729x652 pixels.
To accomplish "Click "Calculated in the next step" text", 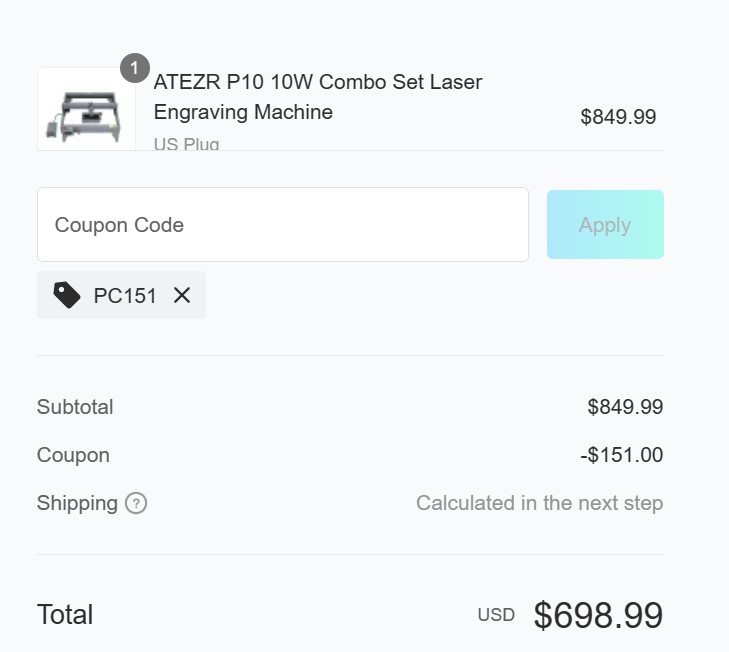I will 539,503.
